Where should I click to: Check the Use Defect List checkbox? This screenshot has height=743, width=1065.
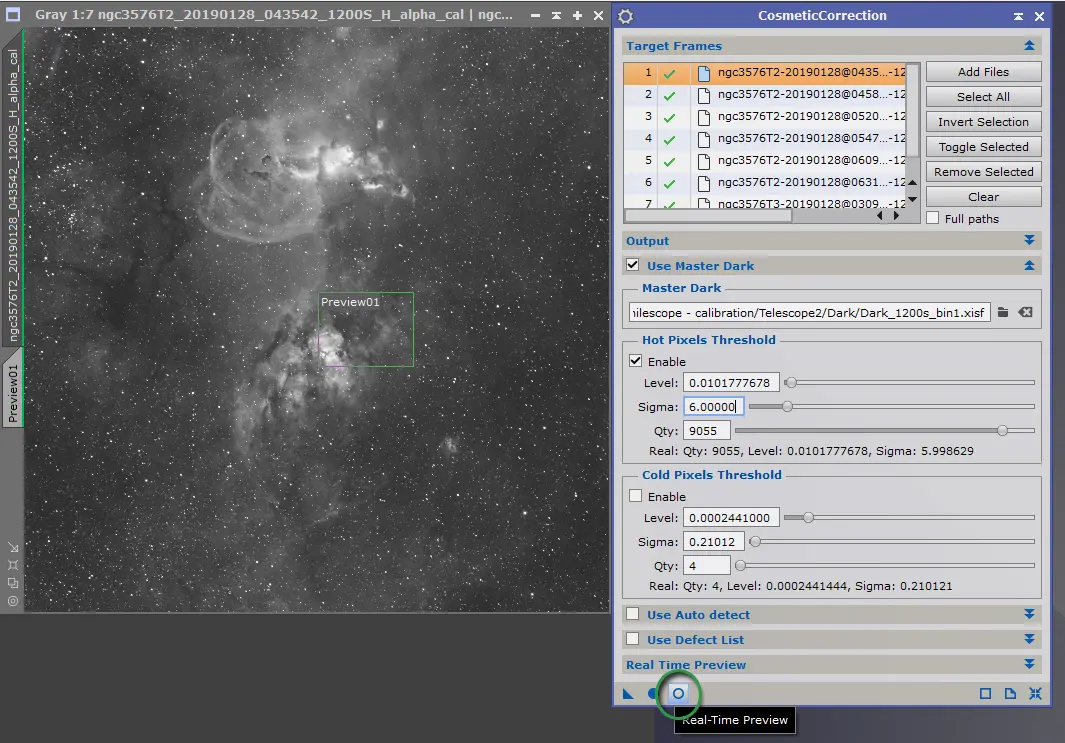[x=633, y=639]
